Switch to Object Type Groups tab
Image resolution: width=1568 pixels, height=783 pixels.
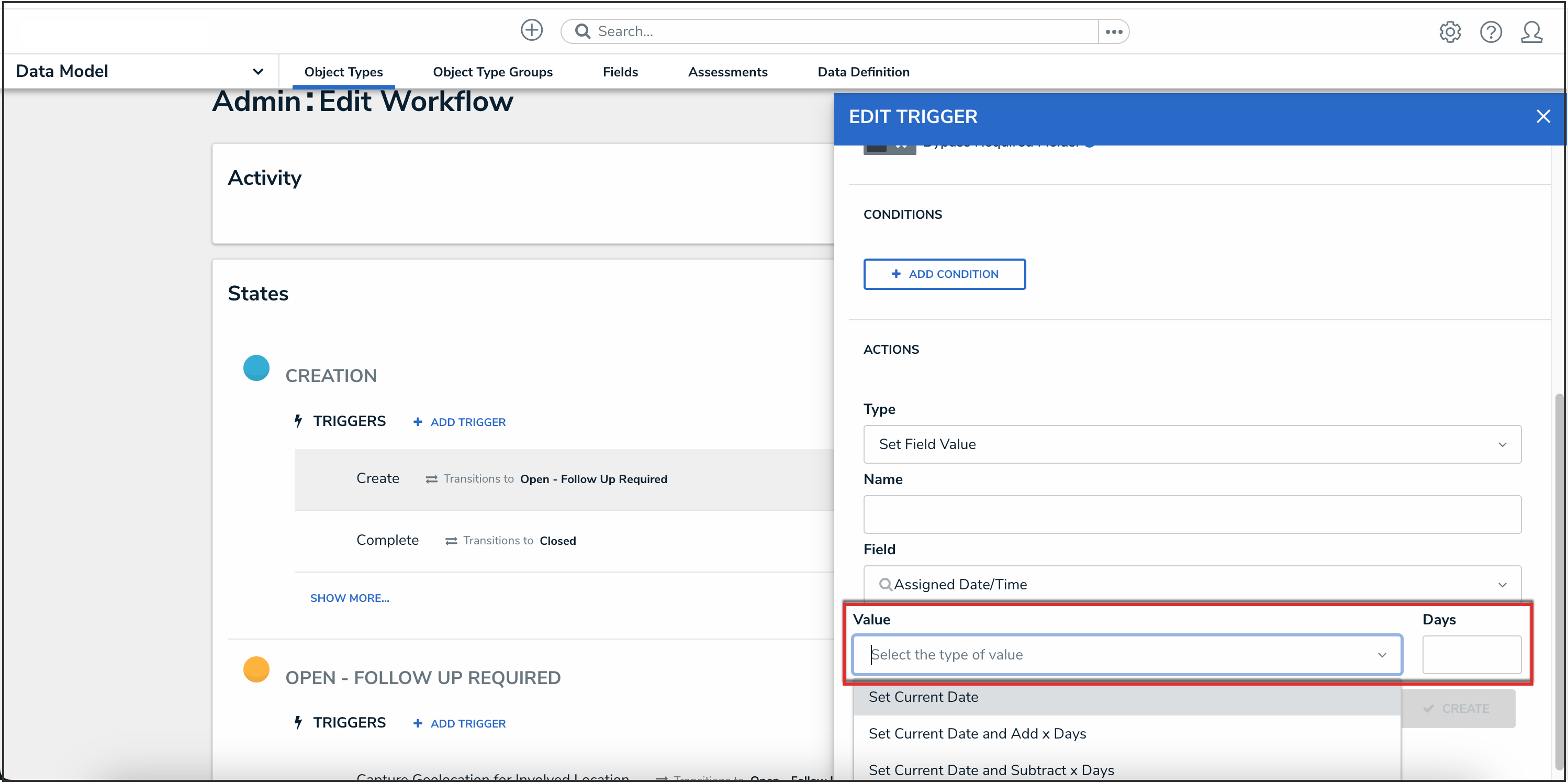pyautogui.click(x=492, y=72)
